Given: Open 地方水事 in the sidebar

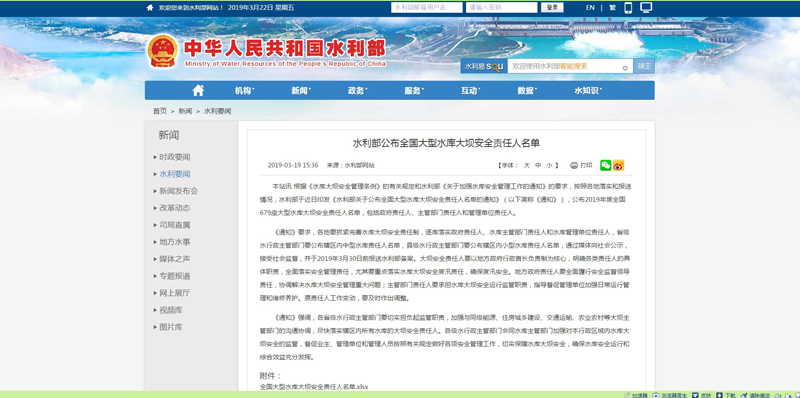Looking at the screenshot, I should click(x=174, y=242).
